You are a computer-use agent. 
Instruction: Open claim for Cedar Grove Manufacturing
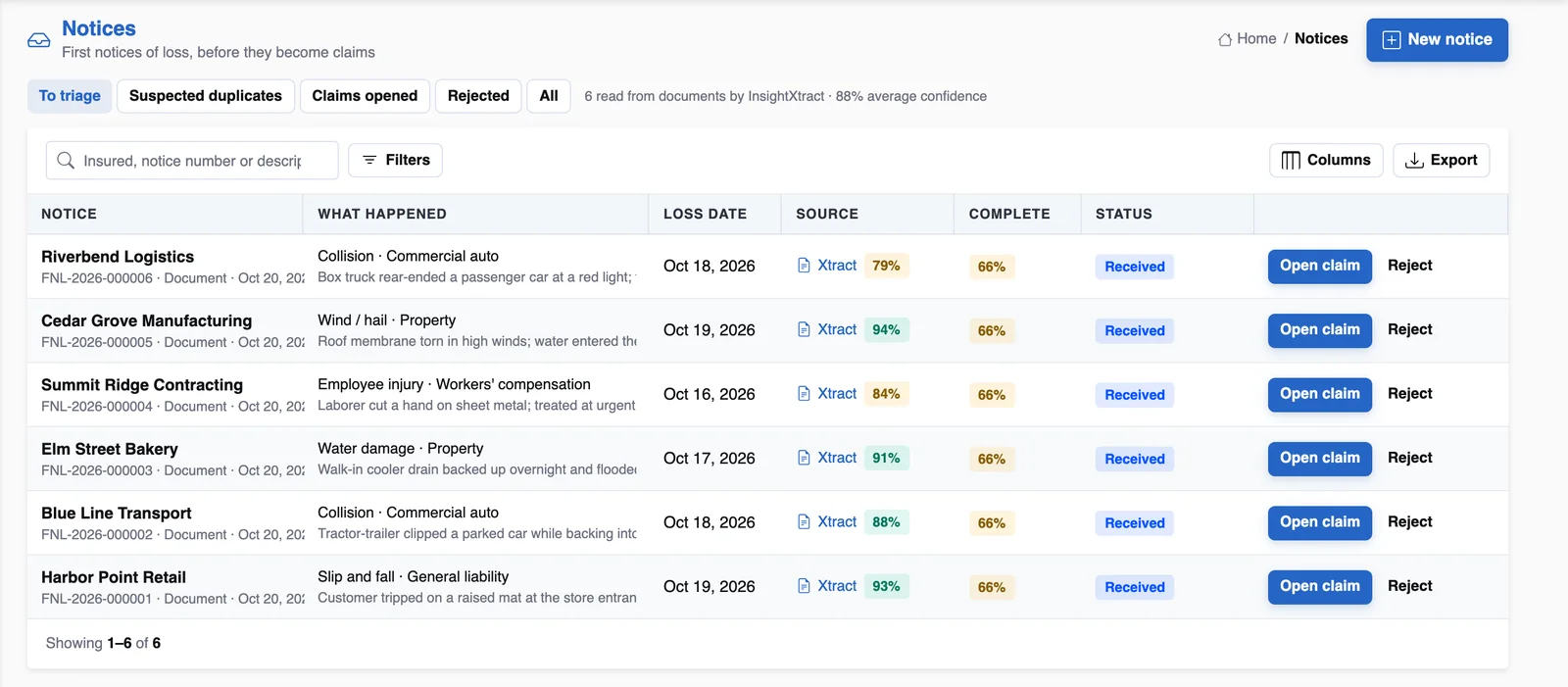pos(1319,330)
